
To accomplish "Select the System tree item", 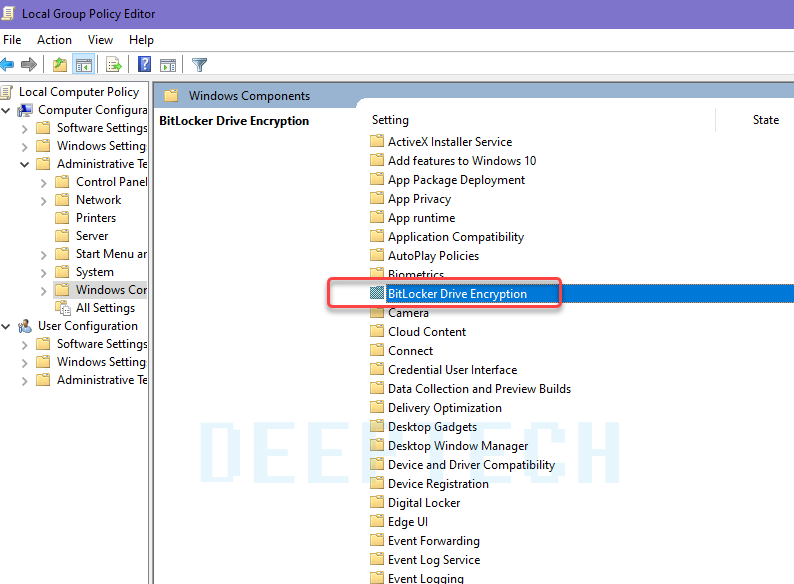I will click(95, 272).
